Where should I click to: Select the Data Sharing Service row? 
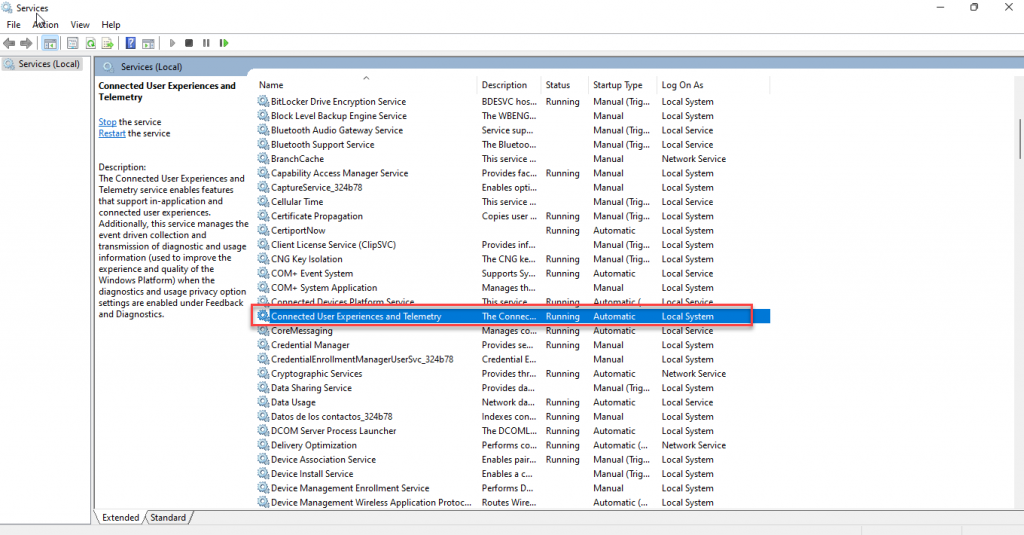(513, 388)
